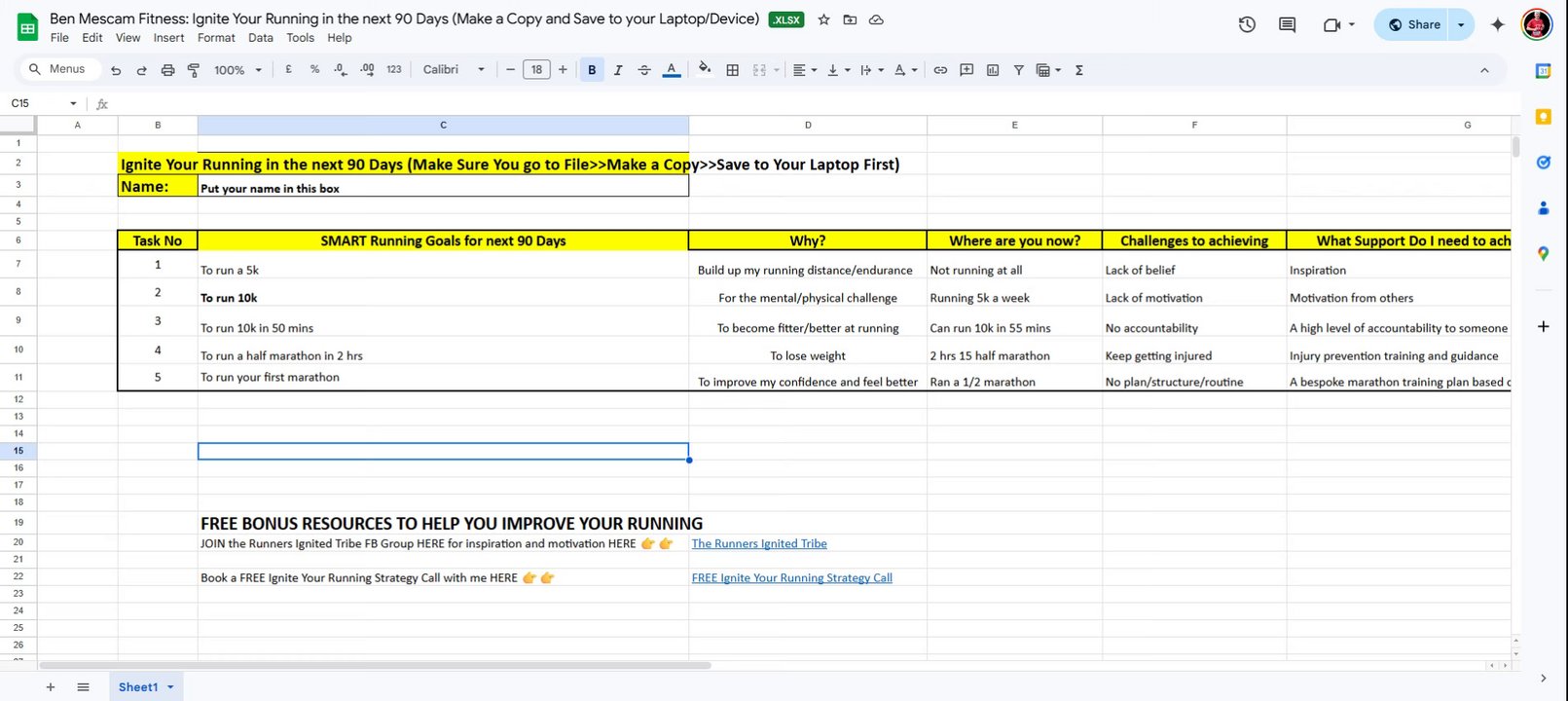The height and width of the screenshot is (701, 1568).
Task: Click the Create filter icon
Action: coord(1018,70)
